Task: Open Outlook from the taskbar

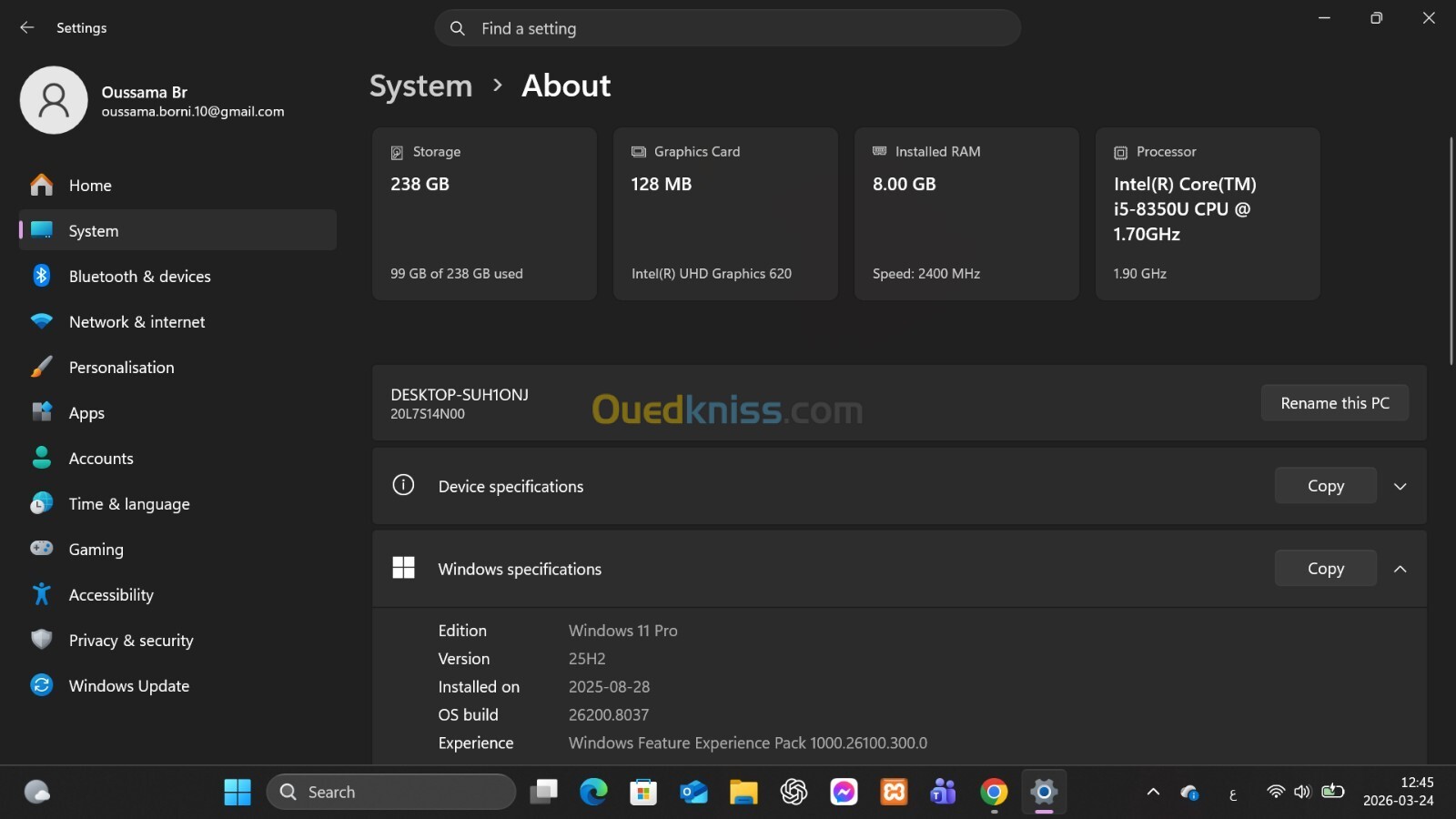Action: (x=693, y=793)
